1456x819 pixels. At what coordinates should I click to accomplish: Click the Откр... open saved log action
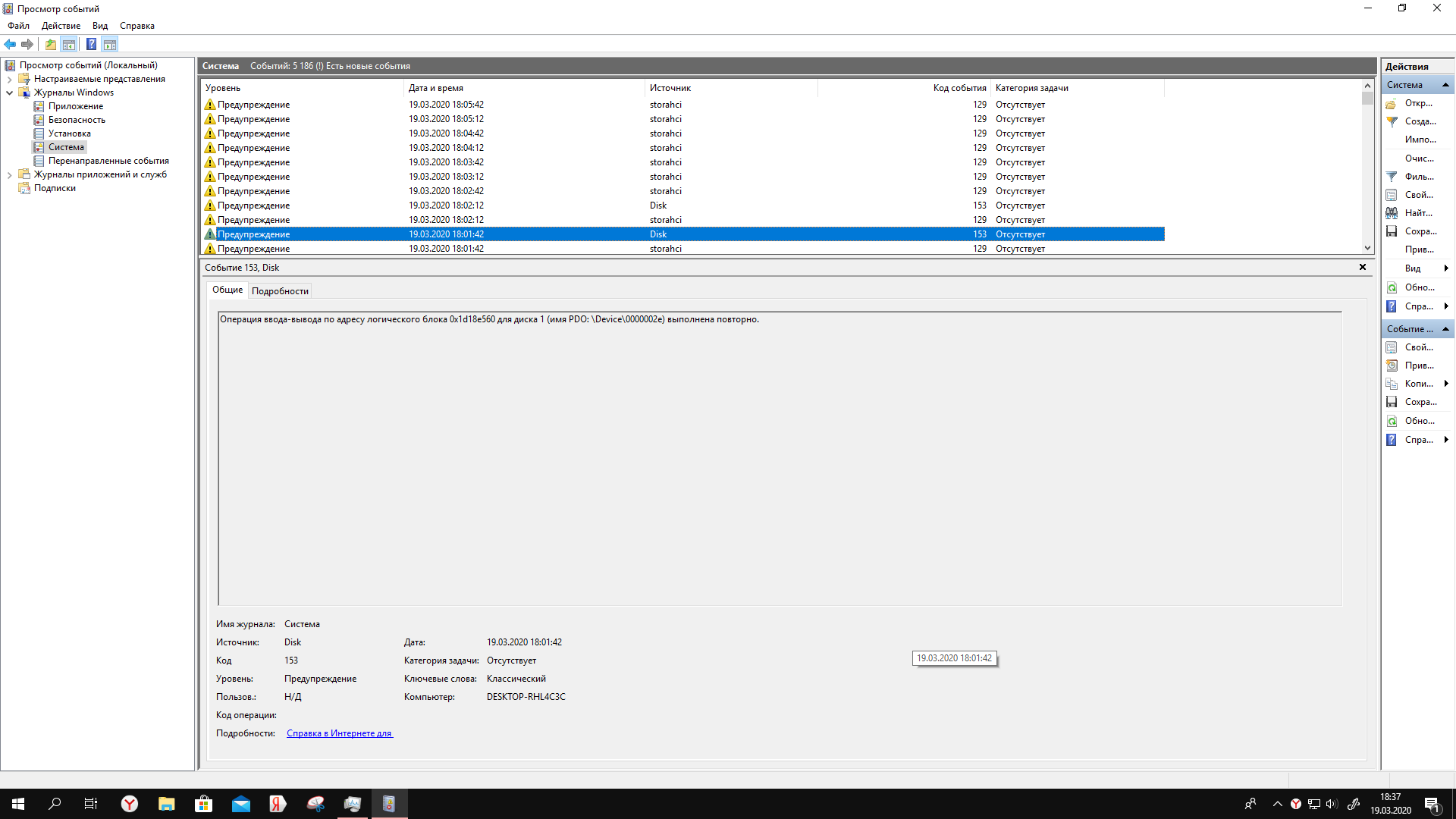coord(1418,103)
